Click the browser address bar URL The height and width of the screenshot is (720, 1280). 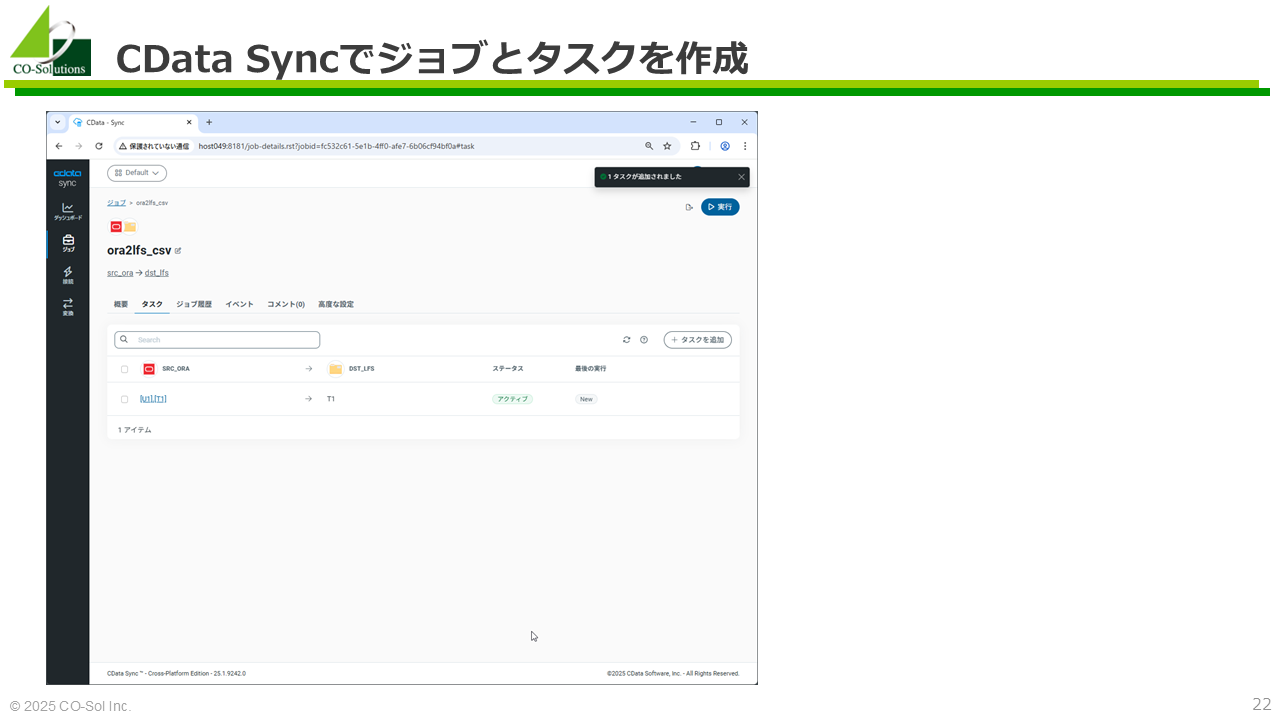pyautogui.click(x=336, y=146)
